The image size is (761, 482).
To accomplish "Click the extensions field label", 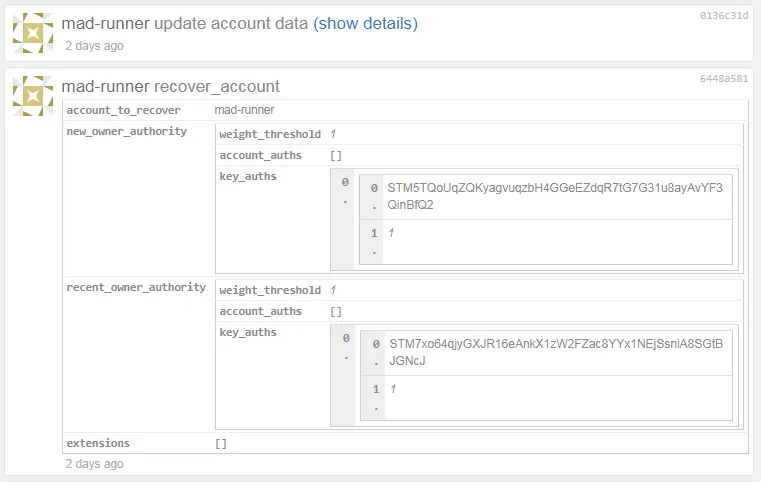I will [98, 443].
